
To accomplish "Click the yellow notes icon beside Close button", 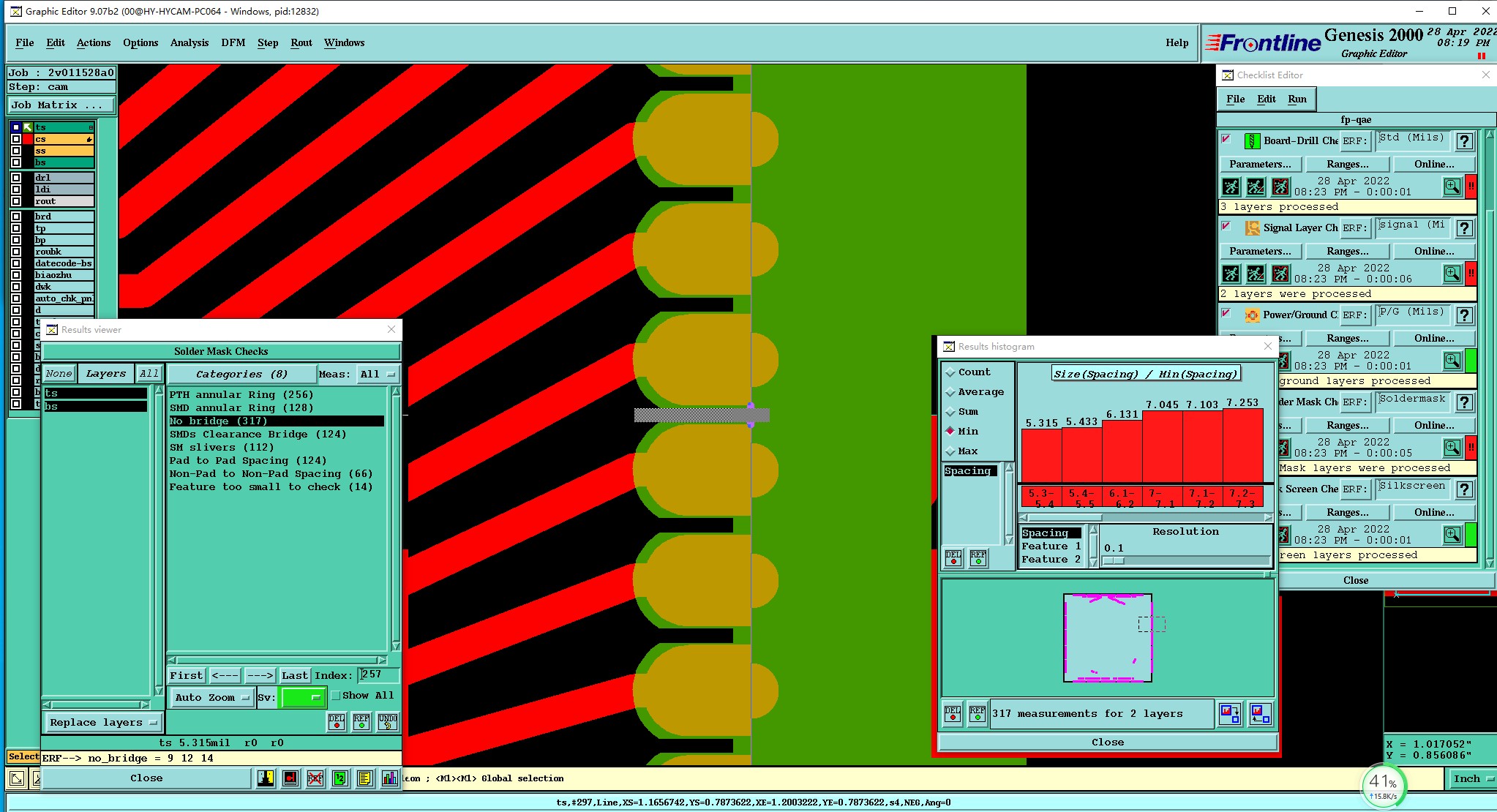I will (x=365, y=778).
